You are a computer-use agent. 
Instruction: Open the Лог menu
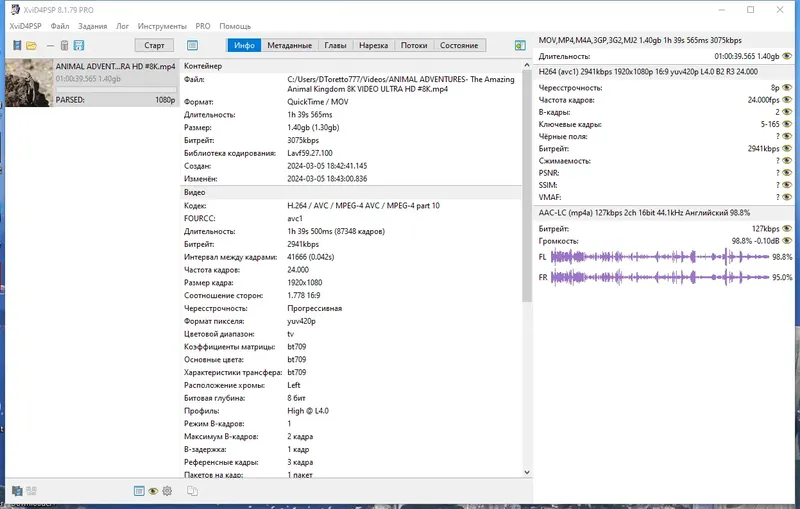click(x=122, y=26)
